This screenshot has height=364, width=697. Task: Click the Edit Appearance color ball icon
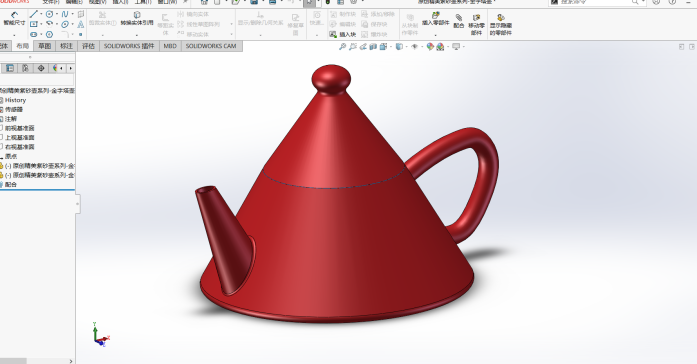tap(430, 46)
